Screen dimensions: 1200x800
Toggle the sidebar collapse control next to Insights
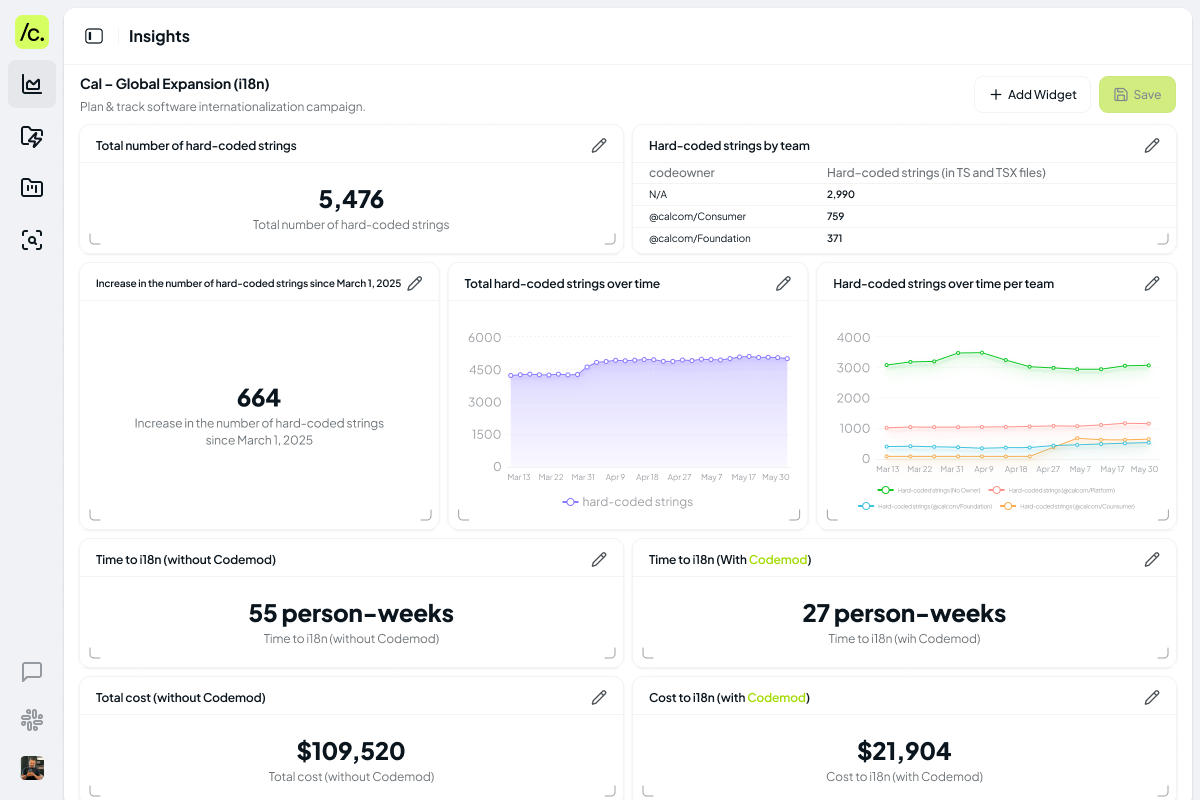tap(93, 35)
